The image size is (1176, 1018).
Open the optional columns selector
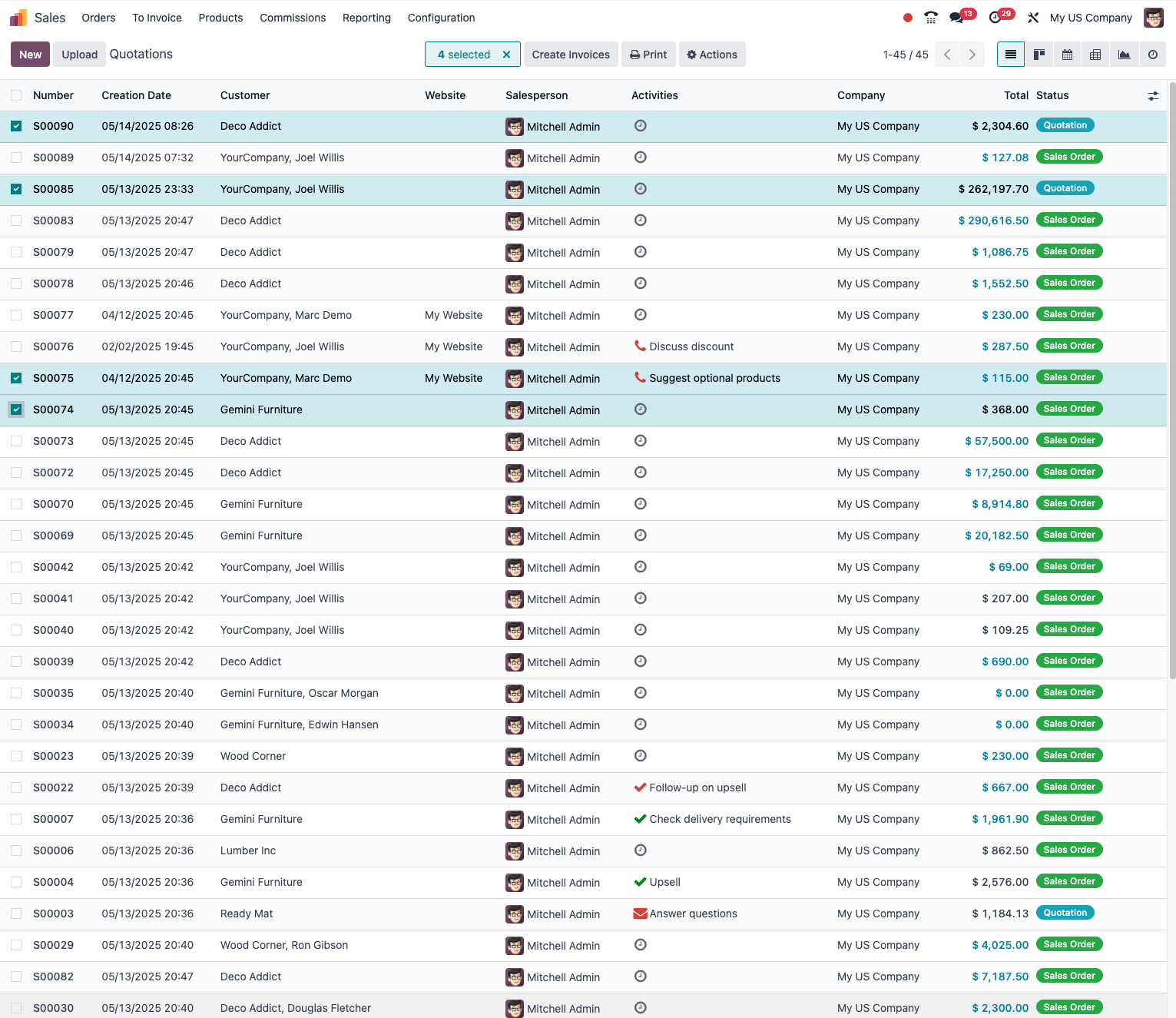click(1153, 96)
